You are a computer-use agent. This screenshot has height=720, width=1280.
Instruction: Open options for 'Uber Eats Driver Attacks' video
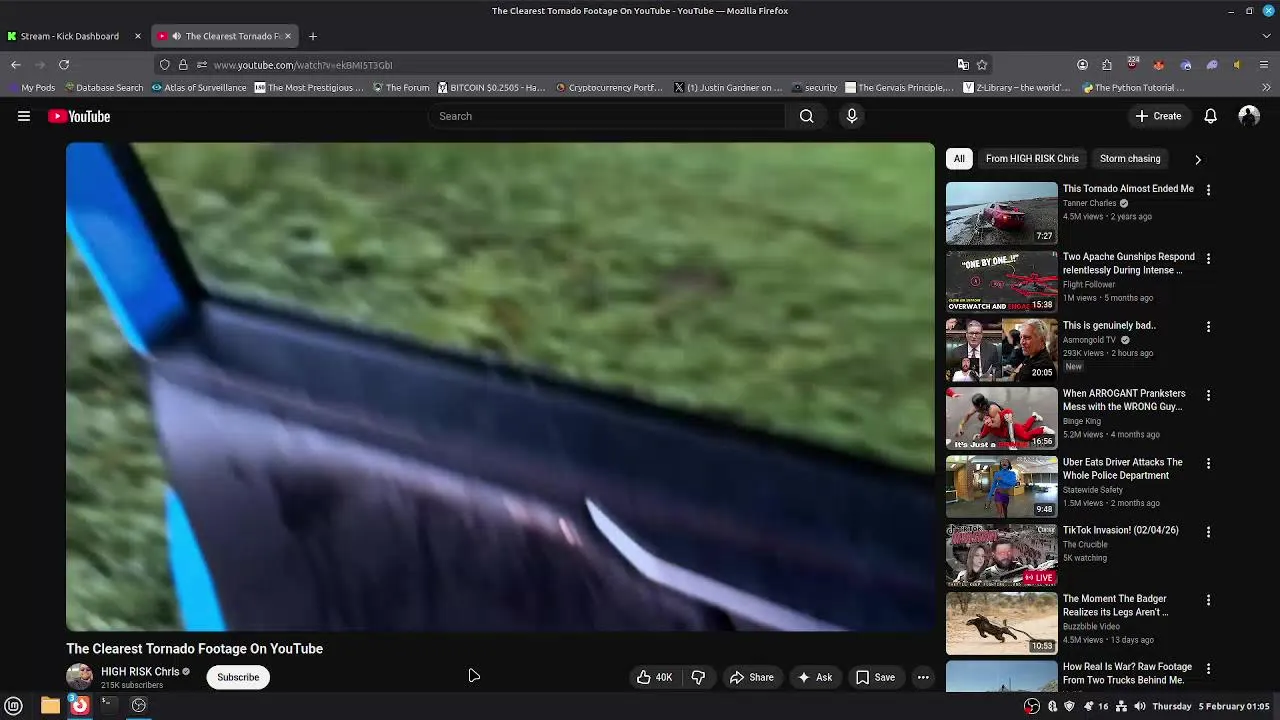pos(1208,464)
